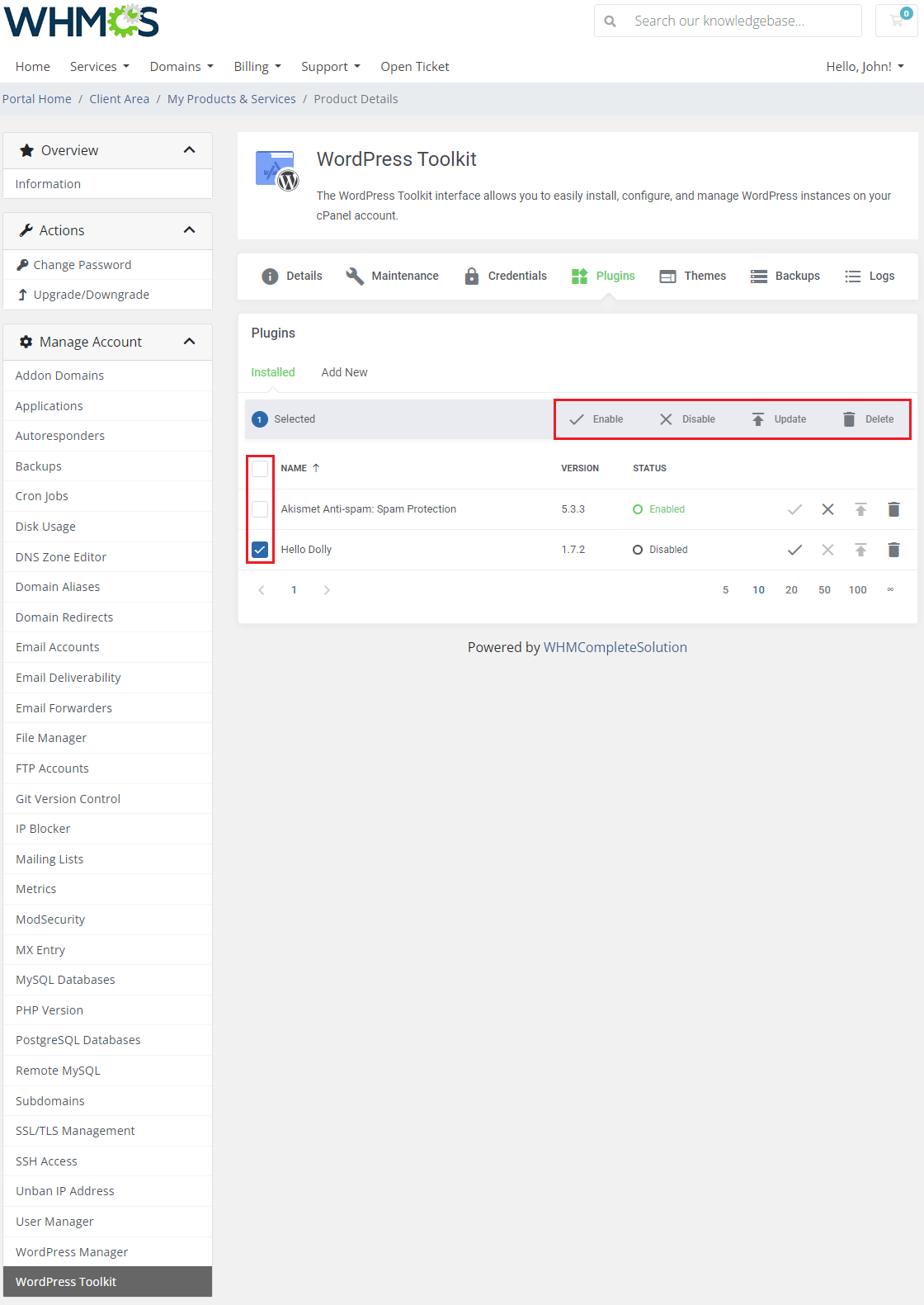Check the Akismet Anti-spam checkbox
The width and height of the screenshot is (924, 1305).
tap(260, 509)
